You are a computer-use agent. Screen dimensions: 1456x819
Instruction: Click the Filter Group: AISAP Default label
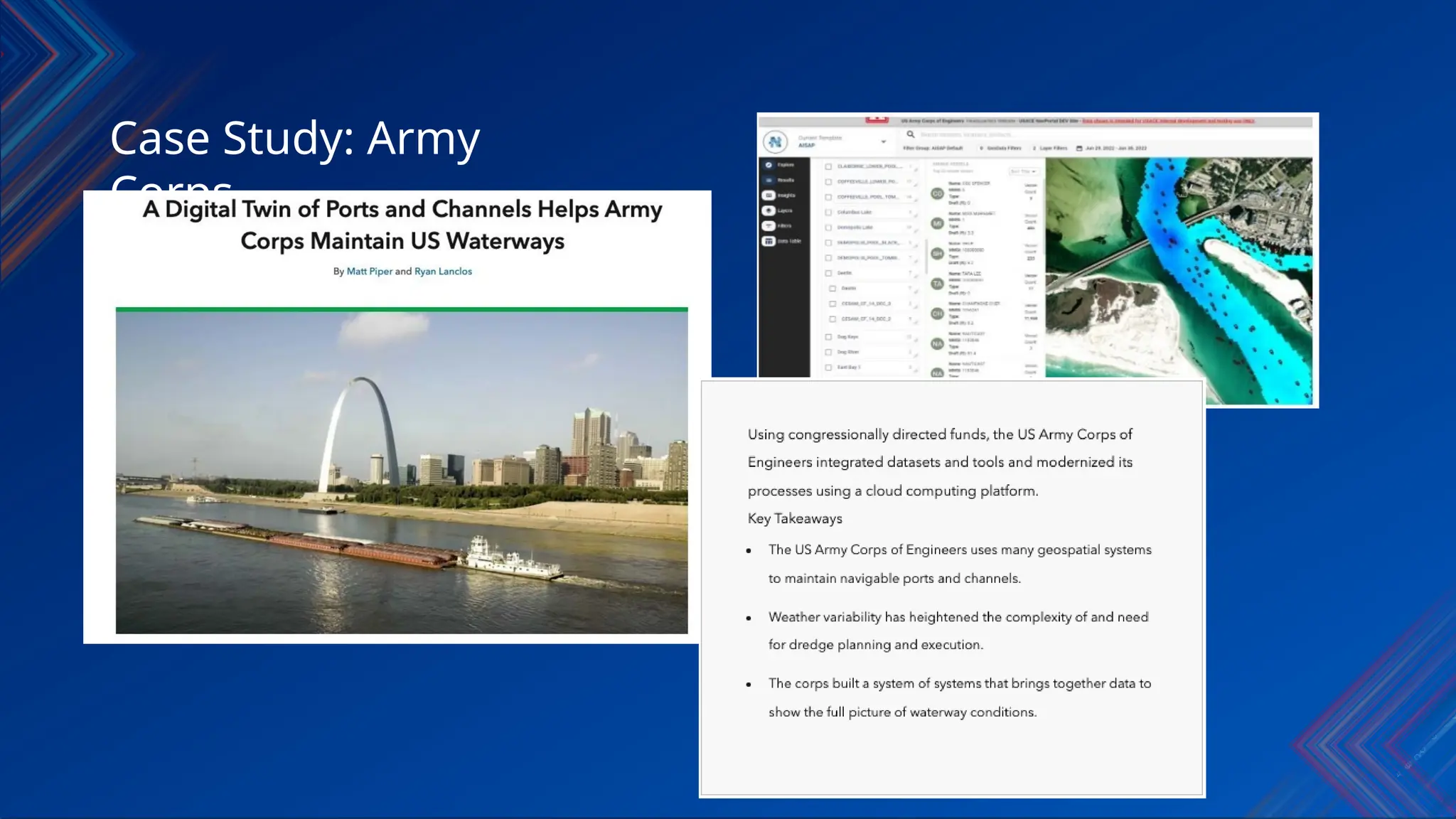click(933, 148)
